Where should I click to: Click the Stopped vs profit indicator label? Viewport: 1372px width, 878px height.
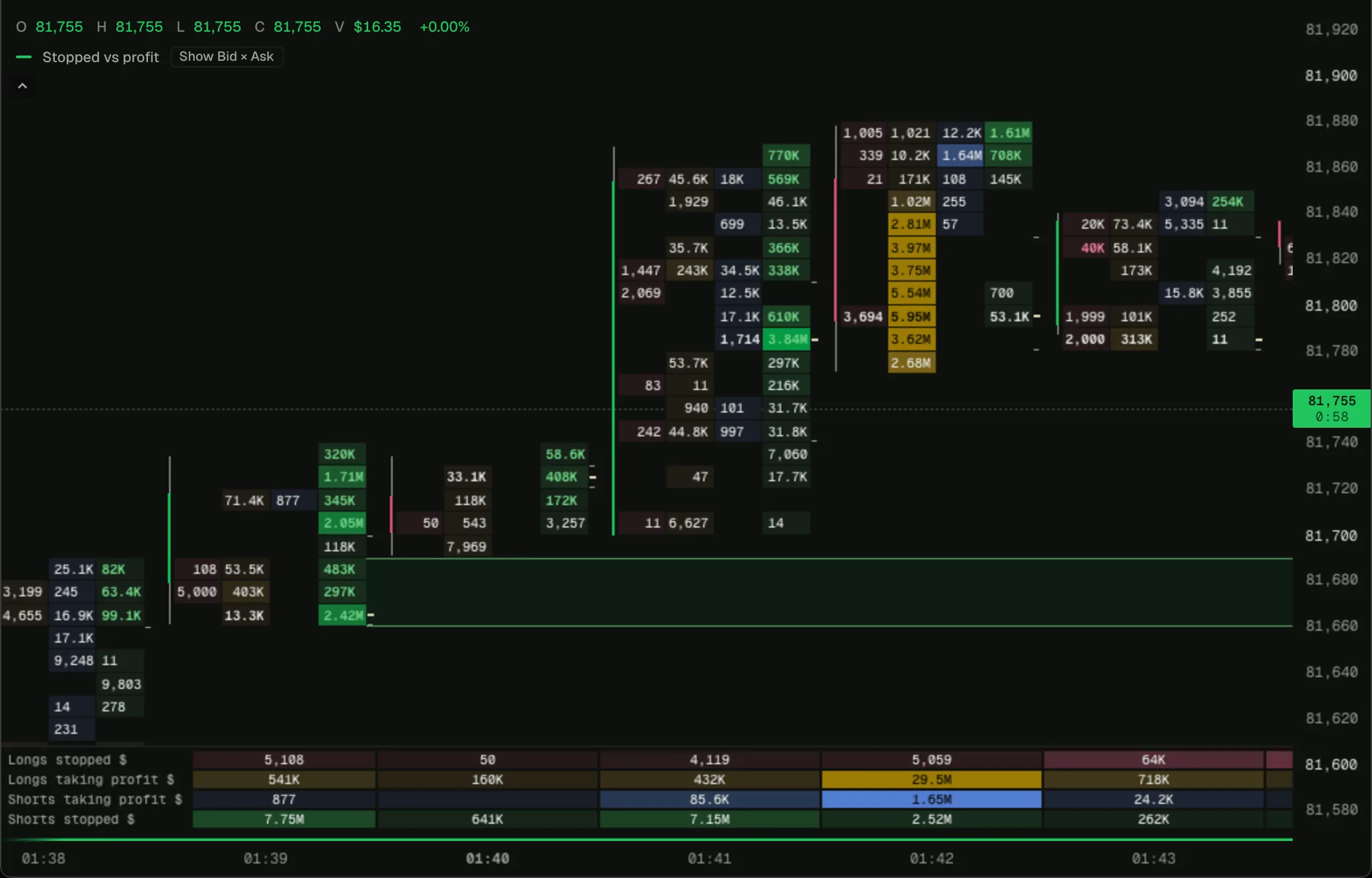[100, 57]
